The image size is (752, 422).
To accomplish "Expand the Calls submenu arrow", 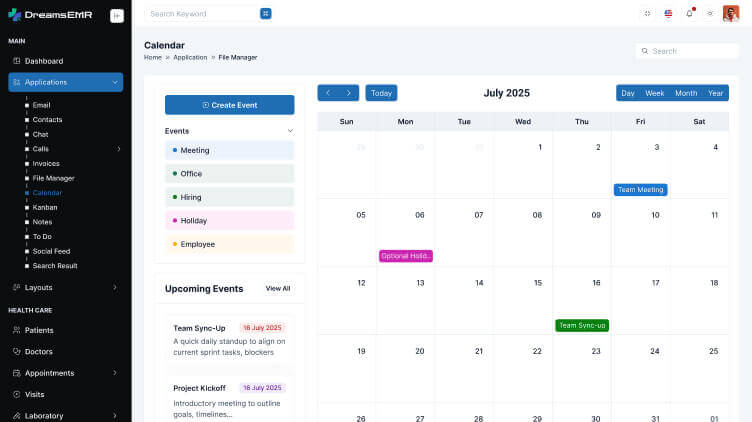I will click(x=118, y=149).
